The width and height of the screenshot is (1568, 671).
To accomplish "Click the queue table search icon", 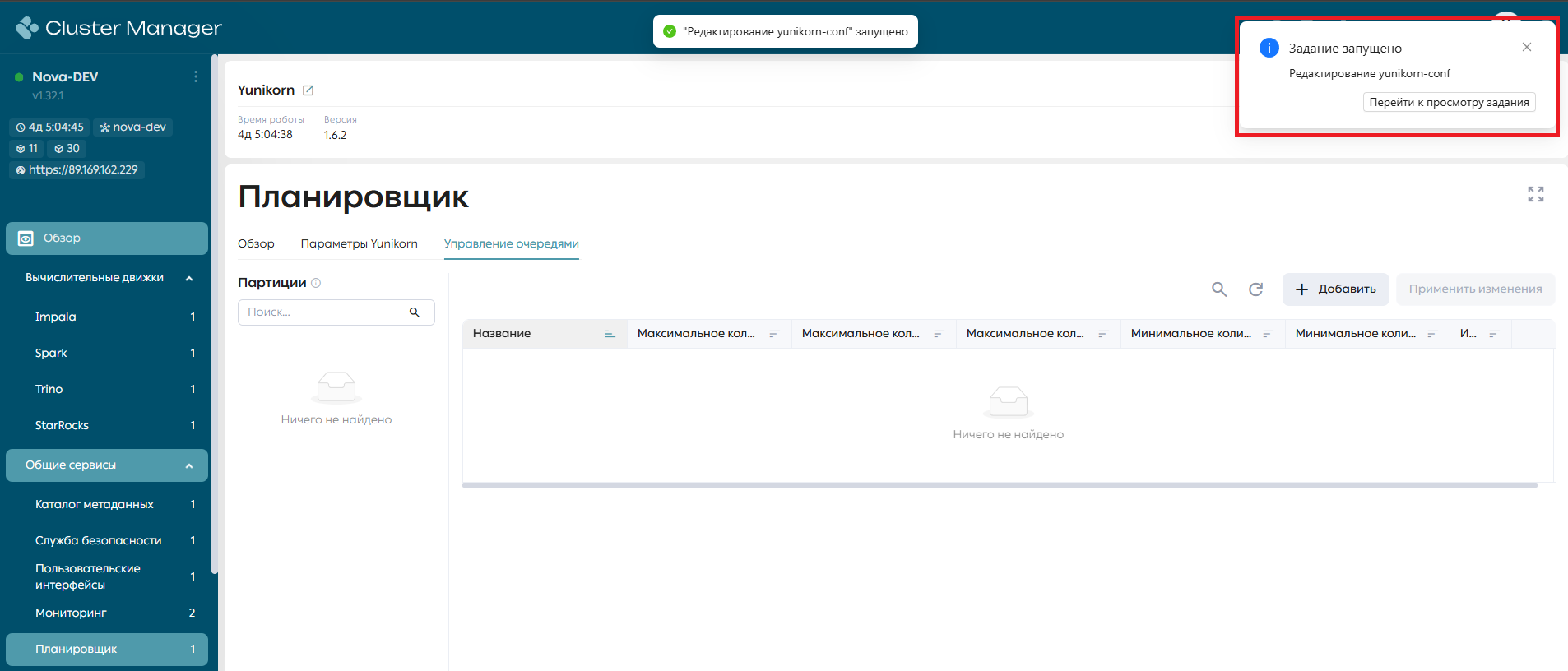I will [x=1219, y=289].
